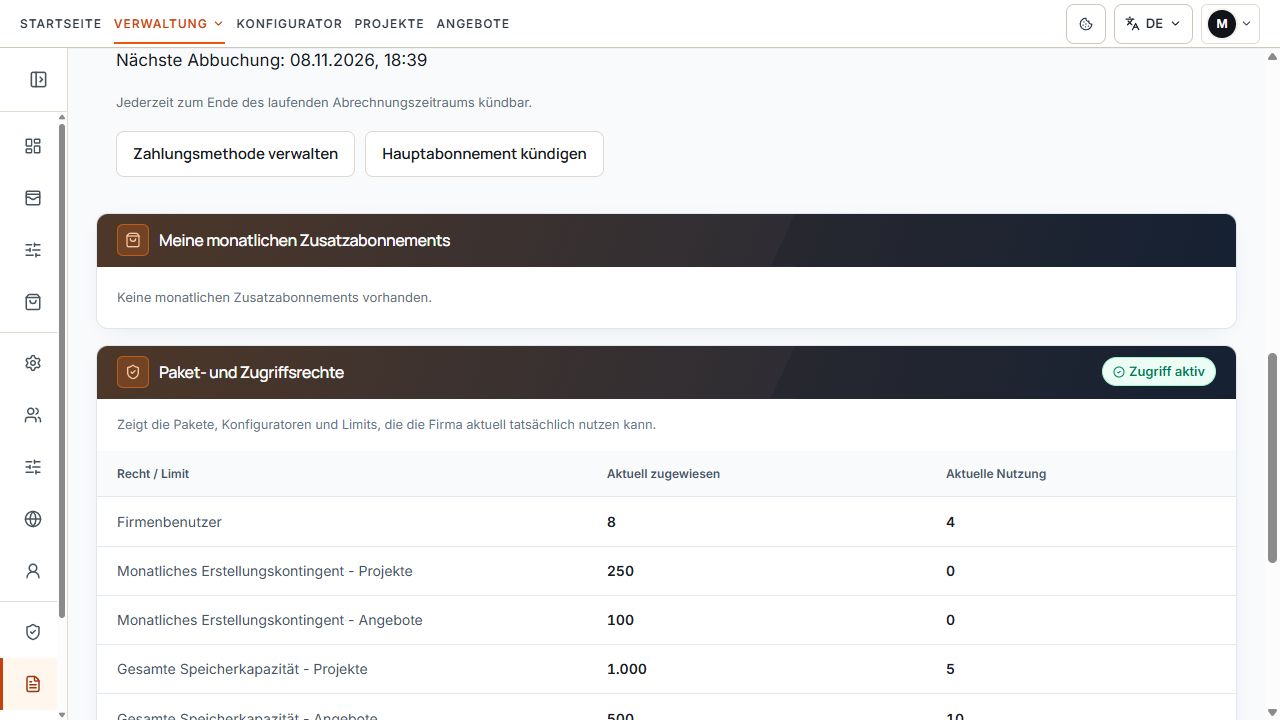Click the 'Recht / Limit' column header
1280x720 pixels.
coord(153,474)
